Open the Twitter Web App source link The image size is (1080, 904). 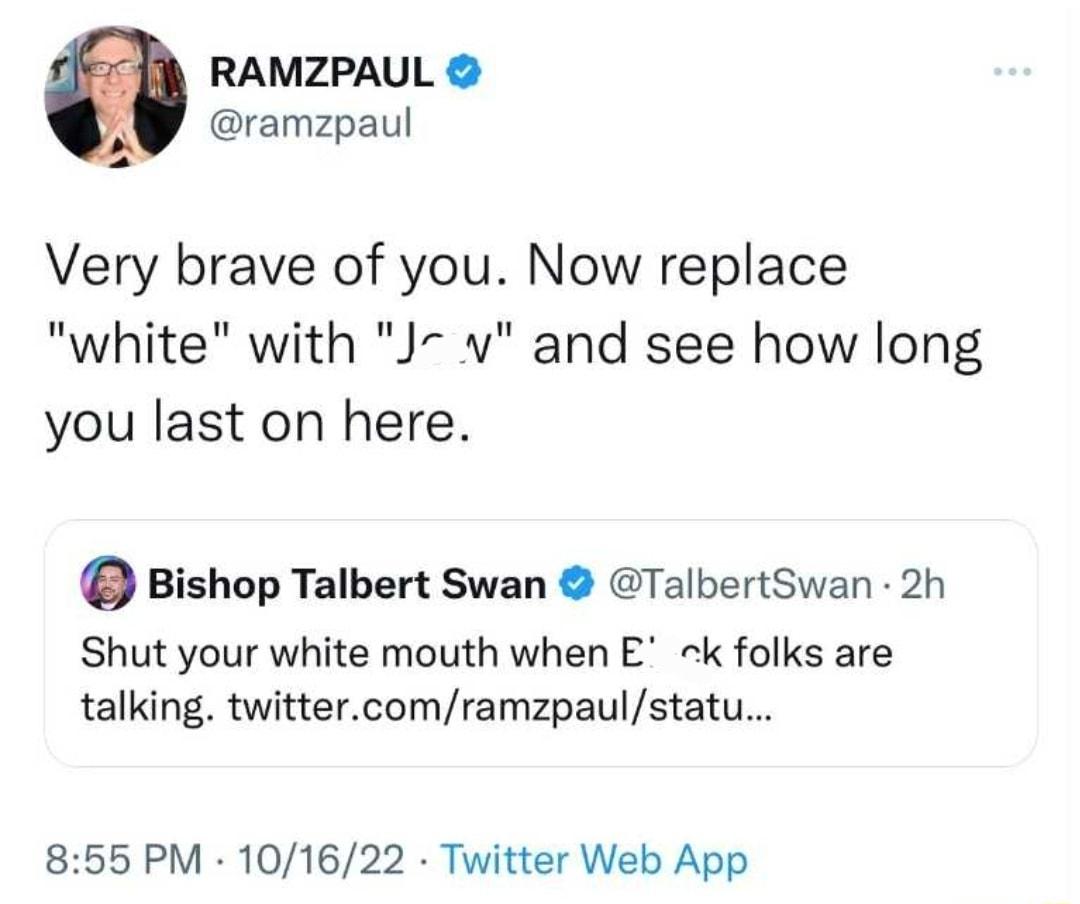point(593,859)
